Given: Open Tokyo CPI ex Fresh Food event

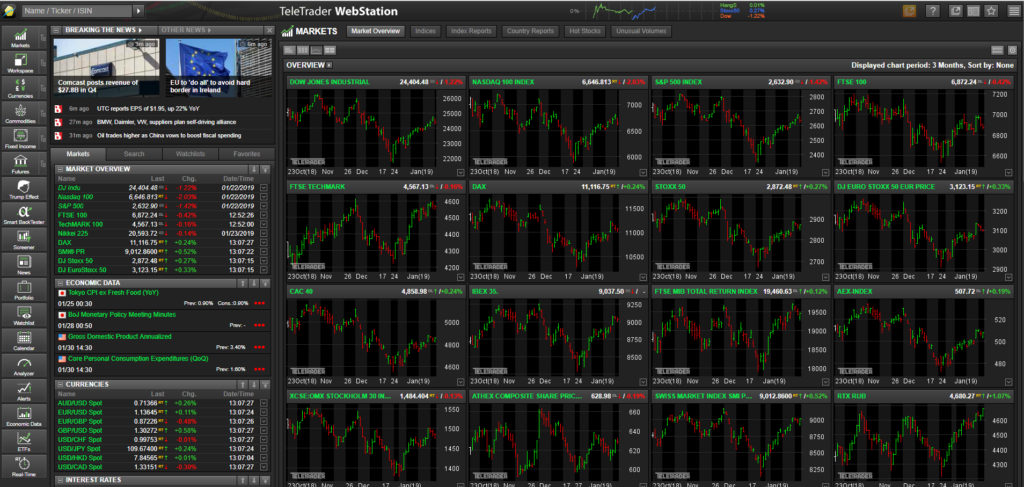Looking at the screenshot, I should point(114,292).
